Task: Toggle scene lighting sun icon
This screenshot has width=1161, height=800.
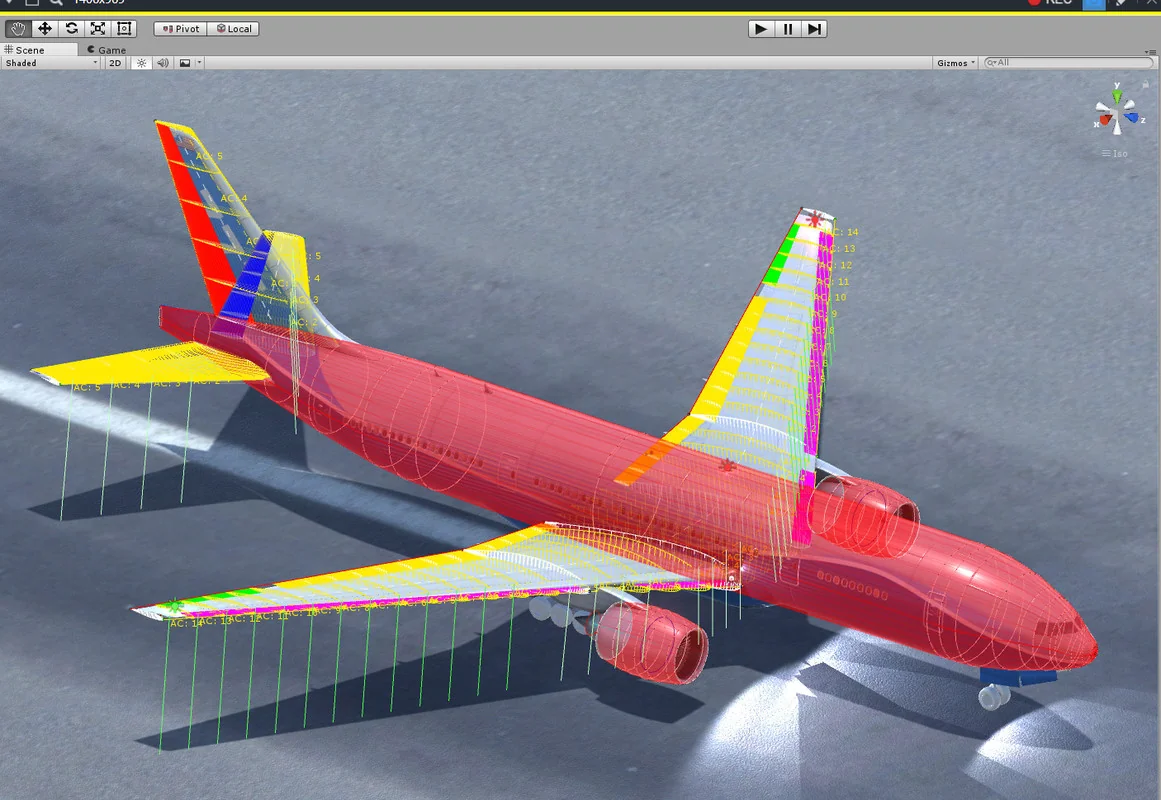Action: pyautogui.click(x=141, y=63)
